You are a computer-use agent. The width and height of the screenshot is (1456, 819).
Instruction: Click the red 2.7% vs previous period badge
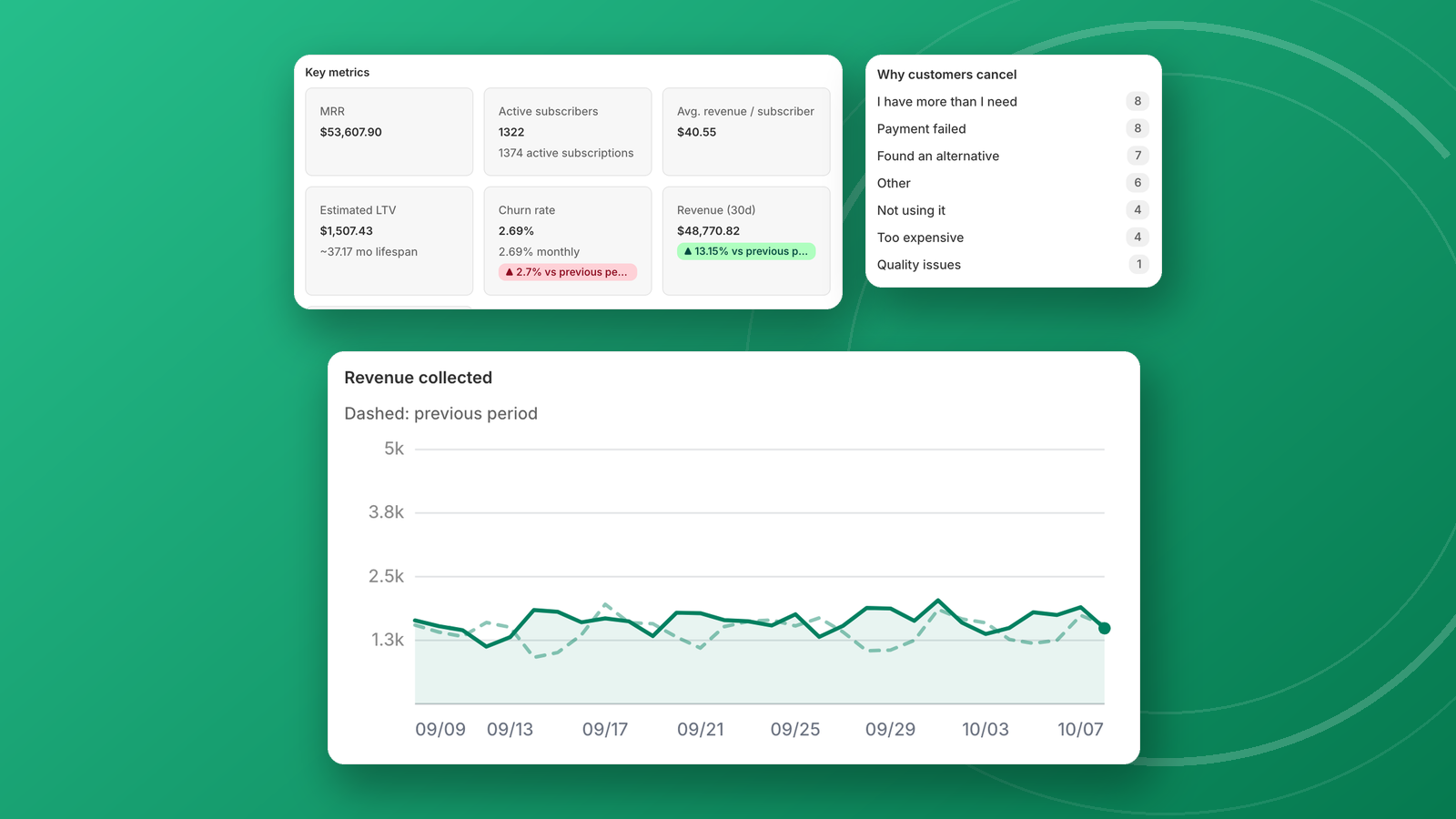pyautogui.click(x=567, y=272)
